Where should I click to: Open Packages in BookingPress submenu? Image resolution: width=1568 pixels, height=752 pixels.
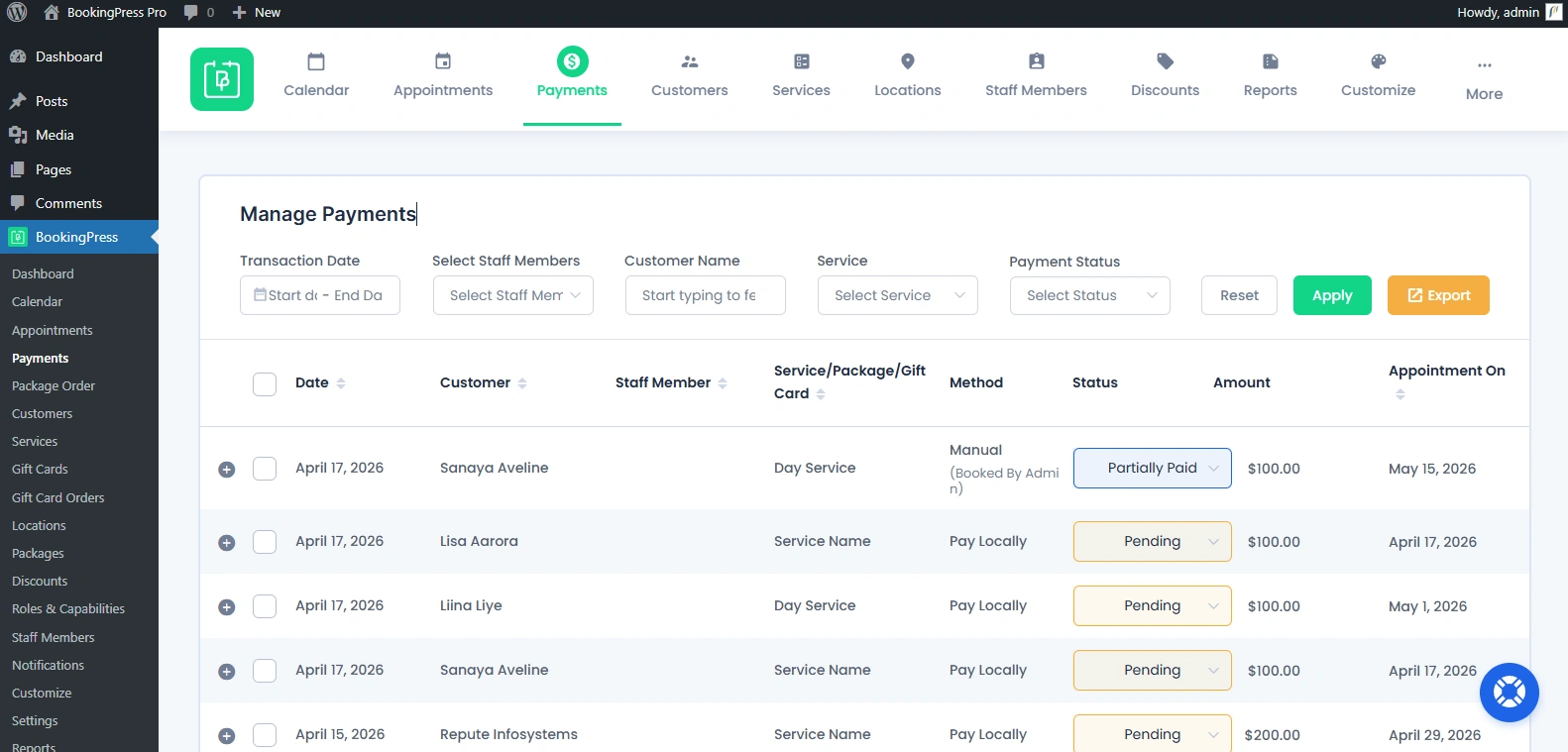(x=38, y=554)
